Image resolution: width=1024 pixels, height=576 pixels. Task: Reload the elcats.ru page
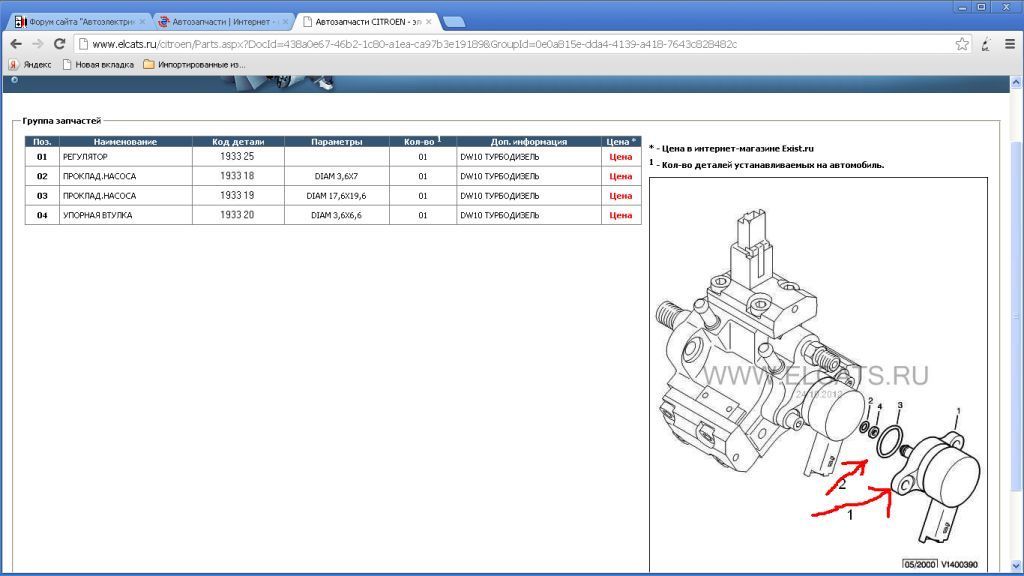[59, 44]
